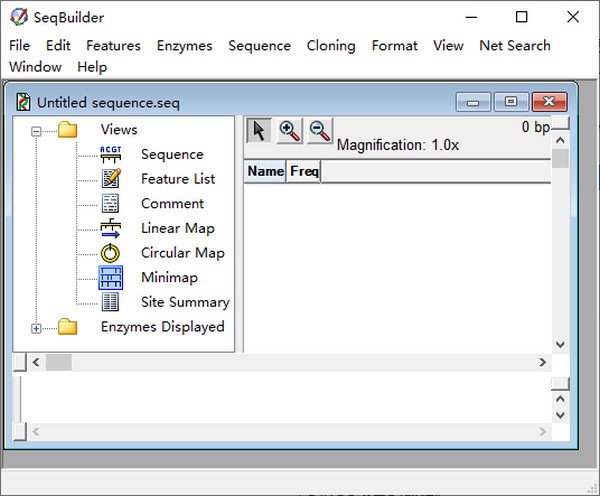The width and height of the screenshot is (600, 496).
Task: Select the Views folder label
Action: 119,130
